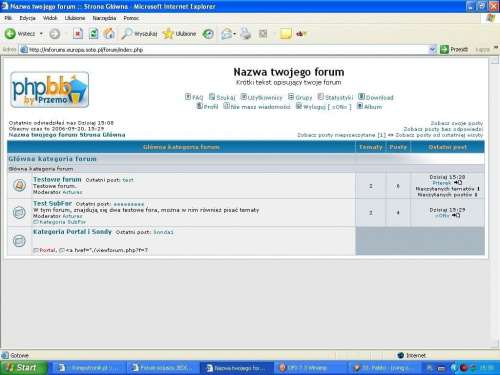Open the Kategoria SubFor subforum link
This screenshot has height=375, width=500.
(63, 222)
